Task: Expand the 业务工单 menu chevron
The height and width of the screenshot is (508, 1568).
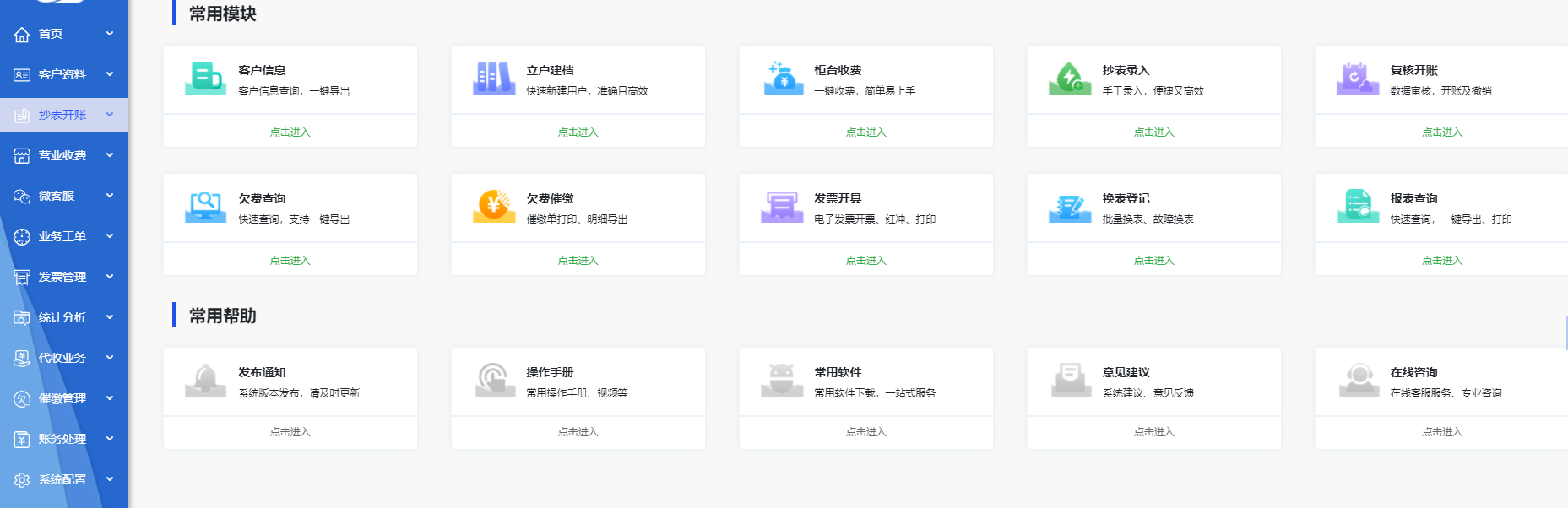Action: coord(110,236)
